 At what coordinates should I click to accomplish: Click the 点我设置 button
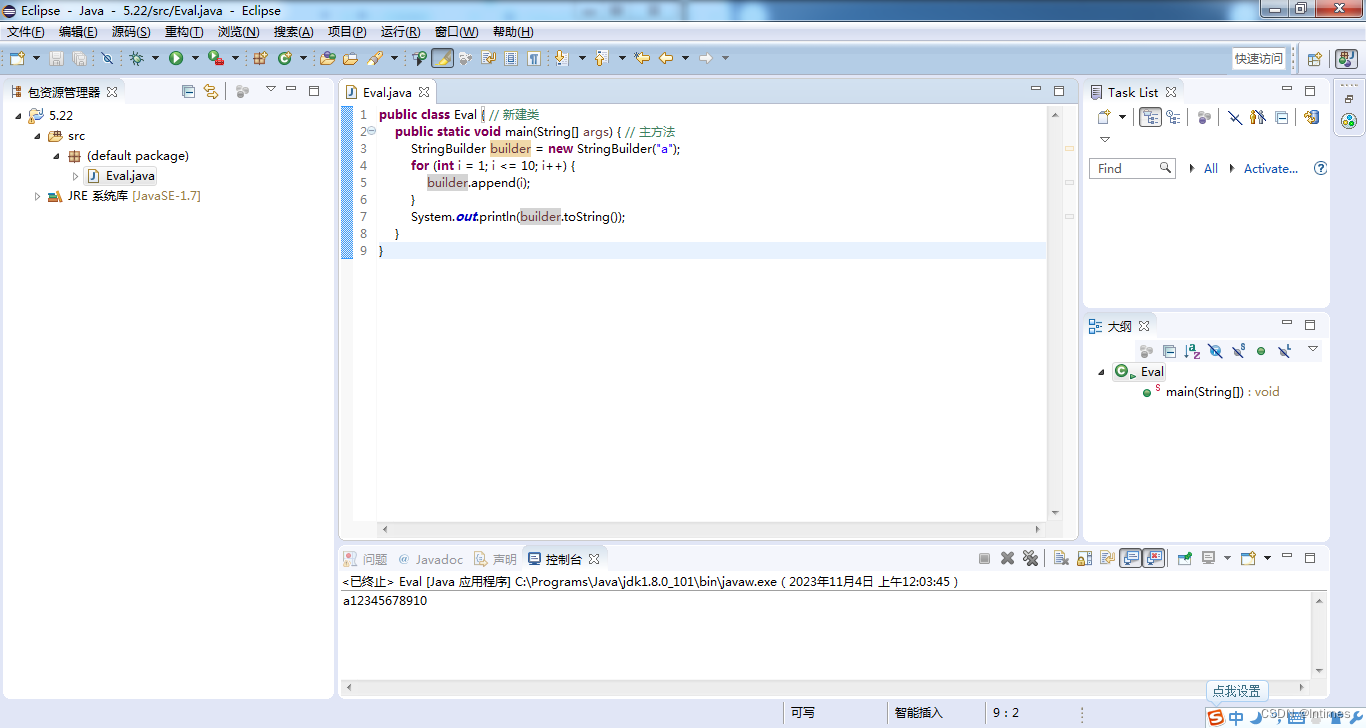1237,691
